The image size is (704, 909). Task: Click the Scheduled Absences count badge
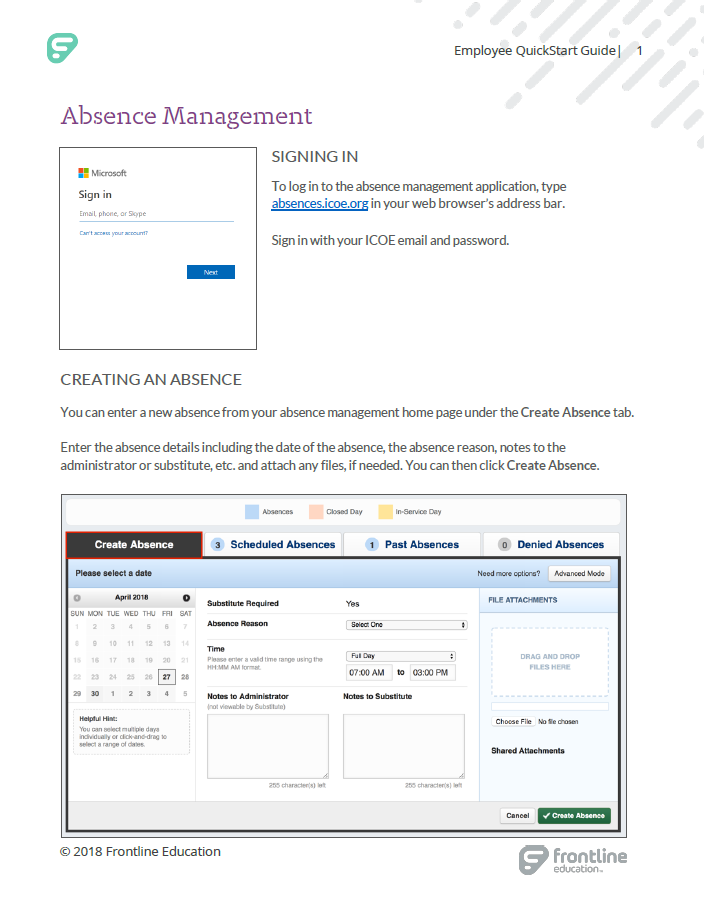click(217, 545)
